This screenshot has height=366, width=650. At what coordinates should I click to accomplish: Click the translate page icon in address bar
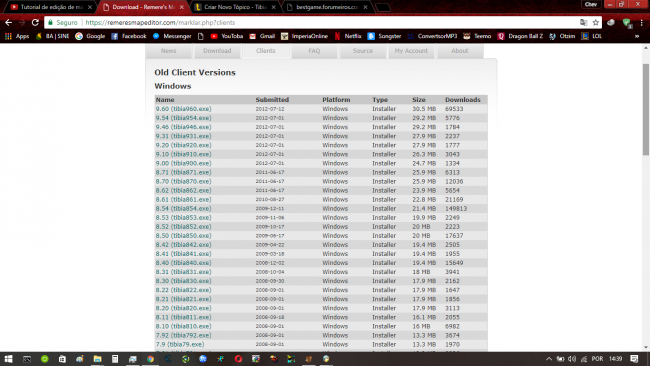pyautogui.click(x=584, y=22)
